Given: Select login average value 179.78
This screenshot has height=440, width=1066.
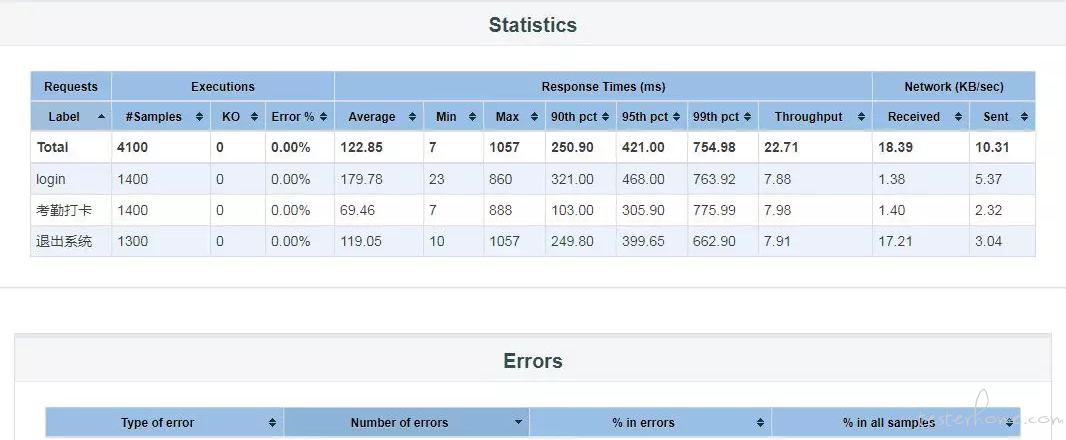Looking at the screenshot, I should (361, 180).
